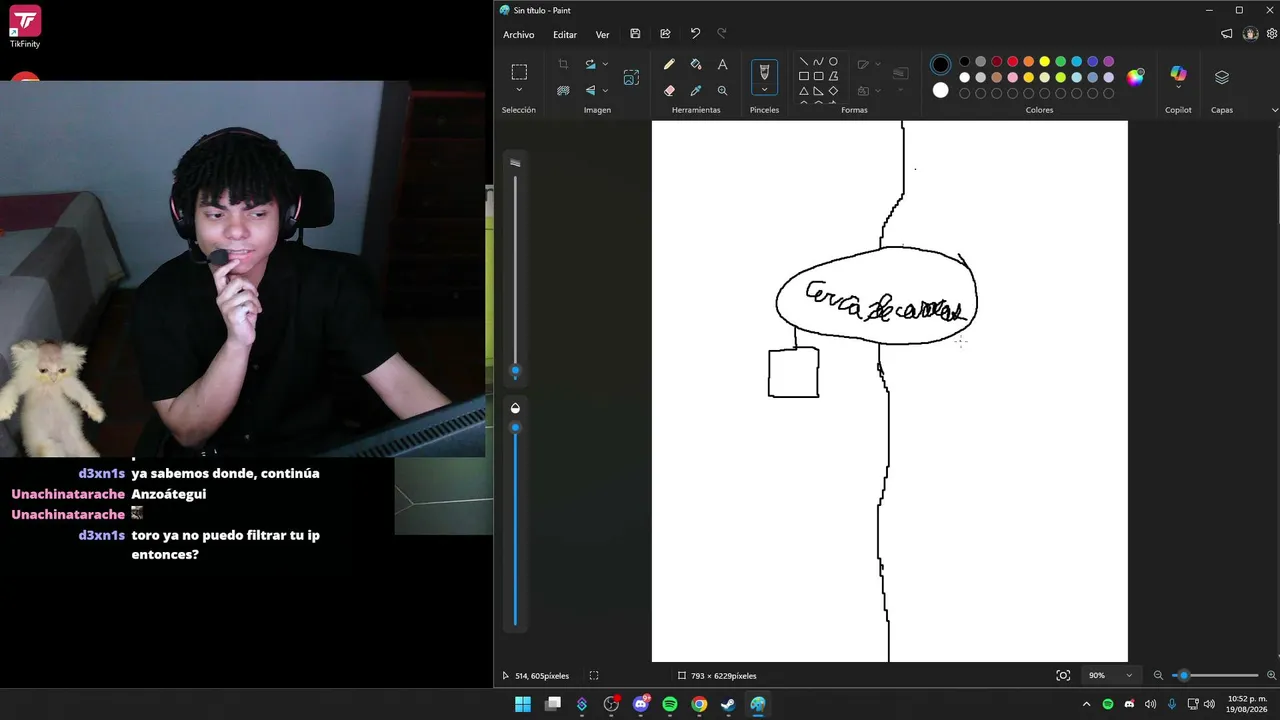This screenshot has height=720, width=1280.
Task: Undo the last action
Action: [x=695, y=34]
